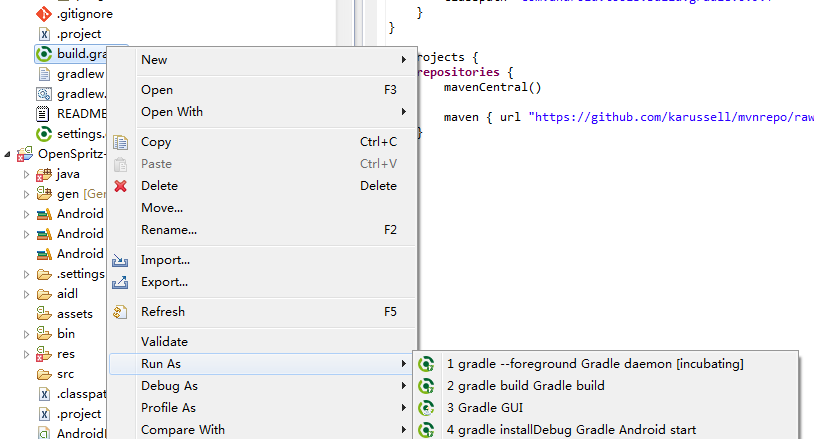Run gradle build Gradle build
The image size is (814, 439).
525,386
